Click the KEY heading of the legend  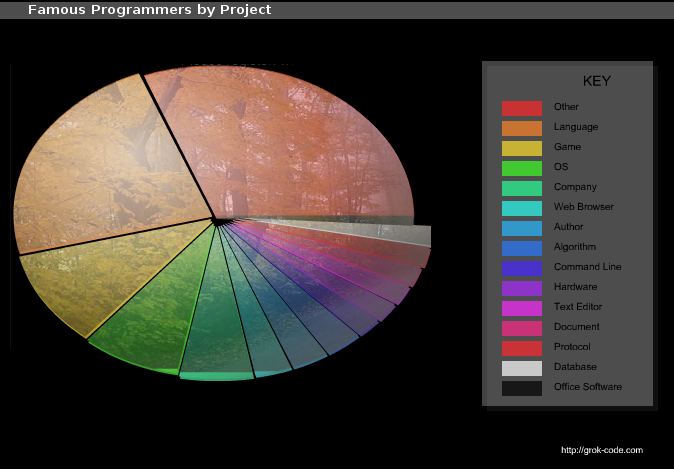click(x=596, y=81)
